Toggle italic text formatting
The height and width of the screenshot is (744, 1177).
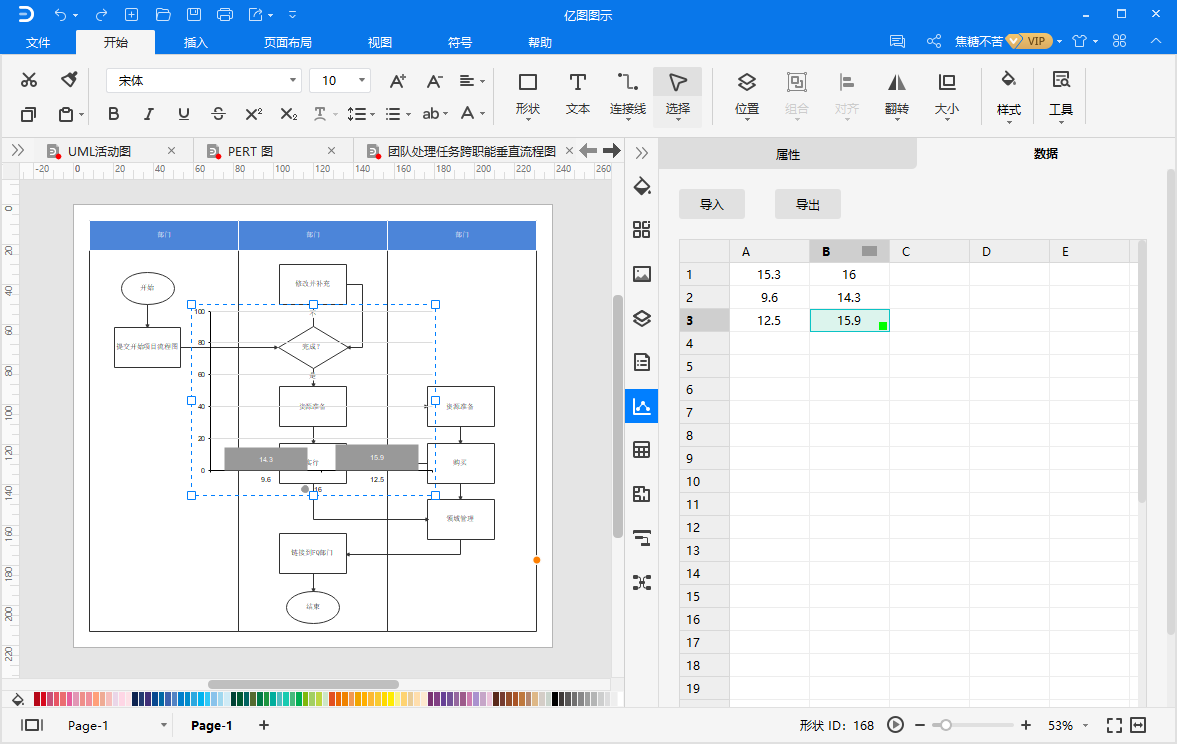pyautogui.click(x=149, y=114)
